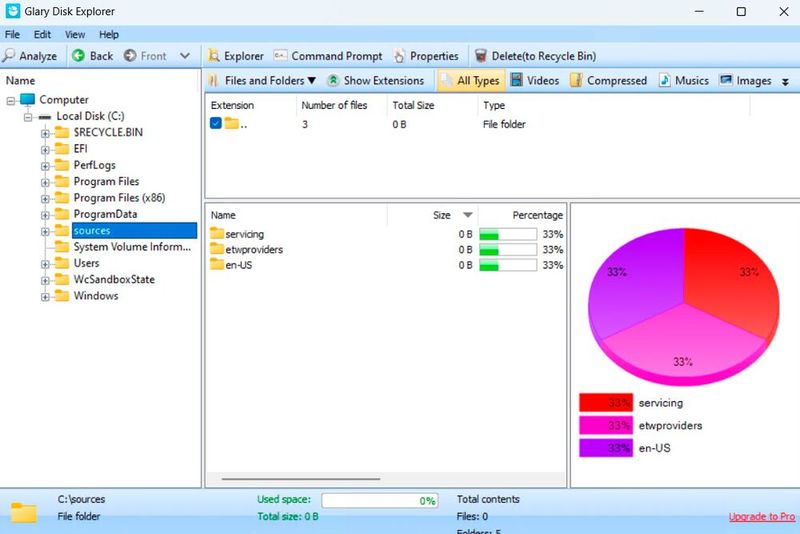Click the servicing percentage bar
The height and width of the screenshot is (534, 800).
click(x=508, y=234)
